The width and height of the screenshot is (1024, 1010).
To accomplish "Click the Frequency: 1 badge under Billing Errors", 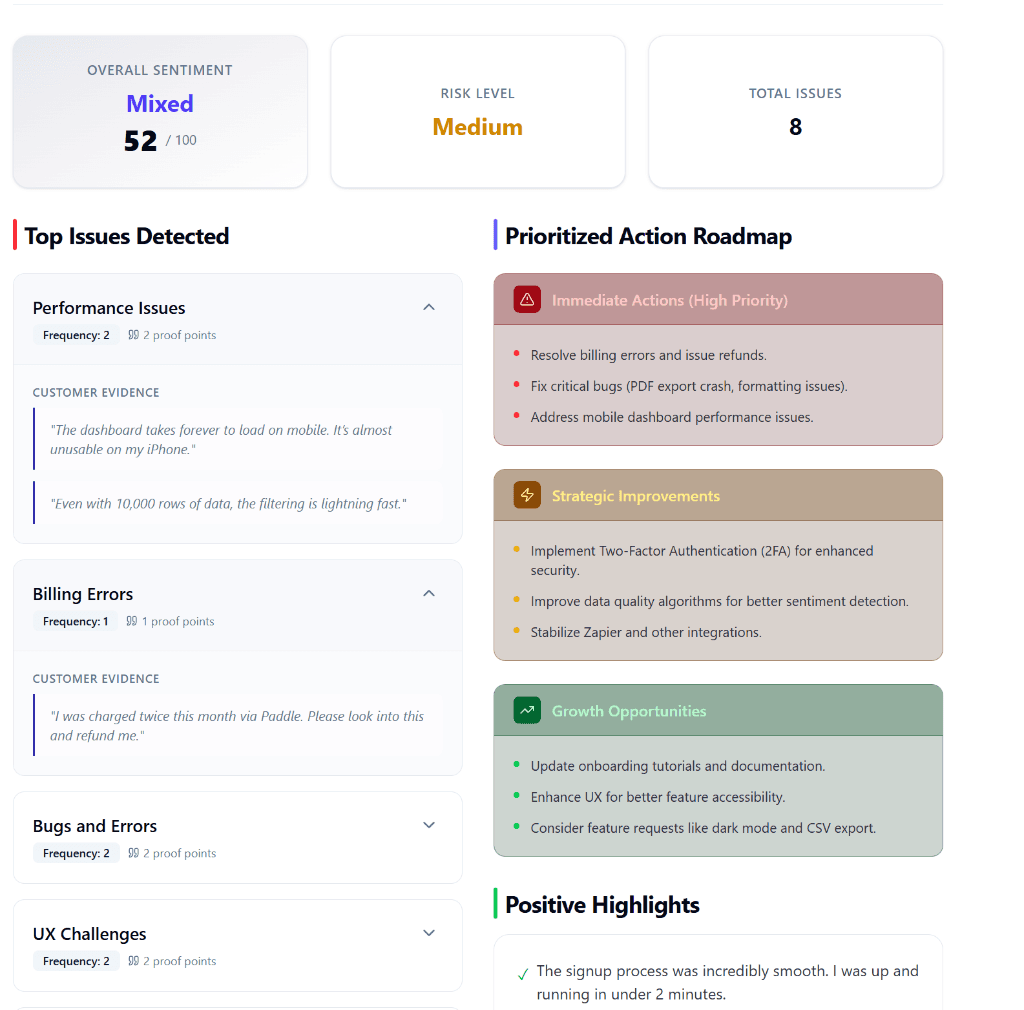I will click(75, 621).
